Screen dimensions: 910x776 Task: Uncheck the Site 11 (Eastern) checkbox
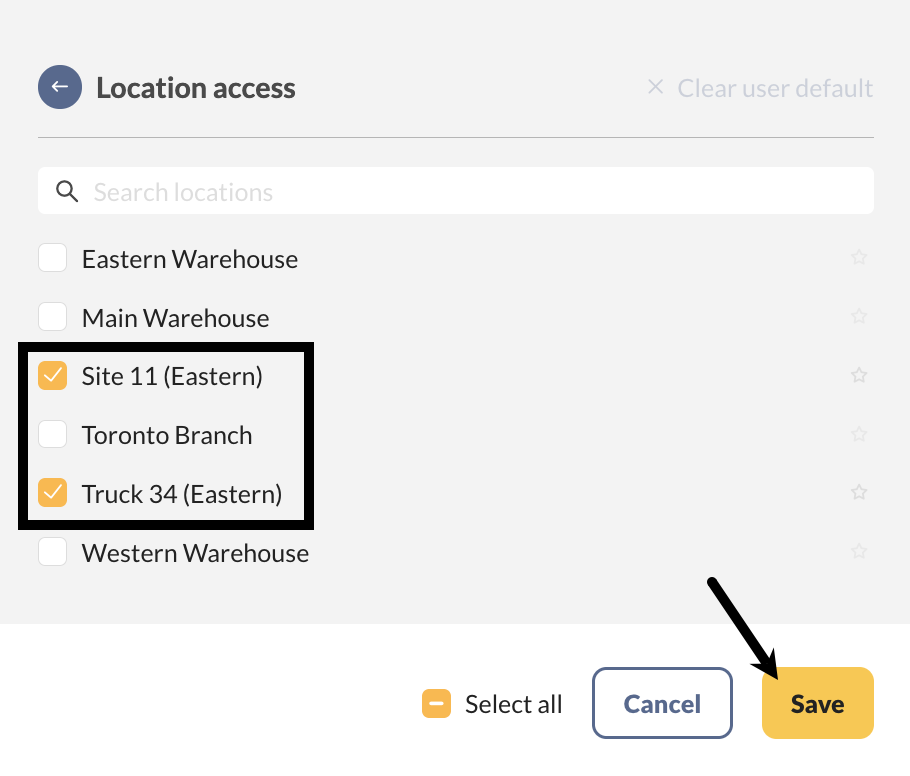(53, 376)
